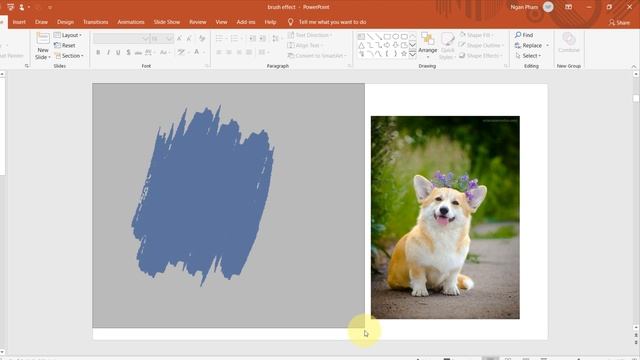
Task: Open the Draw ribbon tab
Action: [41, 22]
